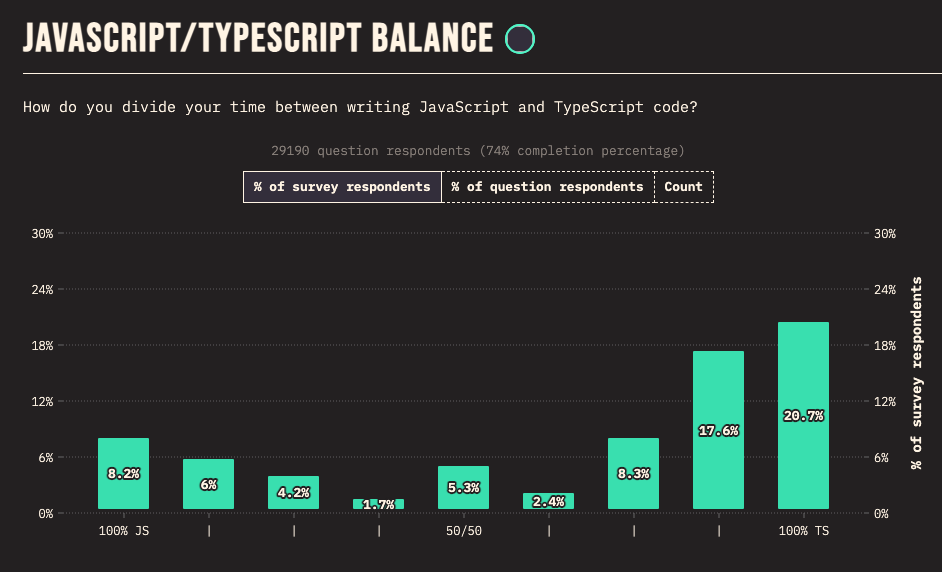942x572 pixels.
Task: Click the question text about dividing time
Action: 360,107
